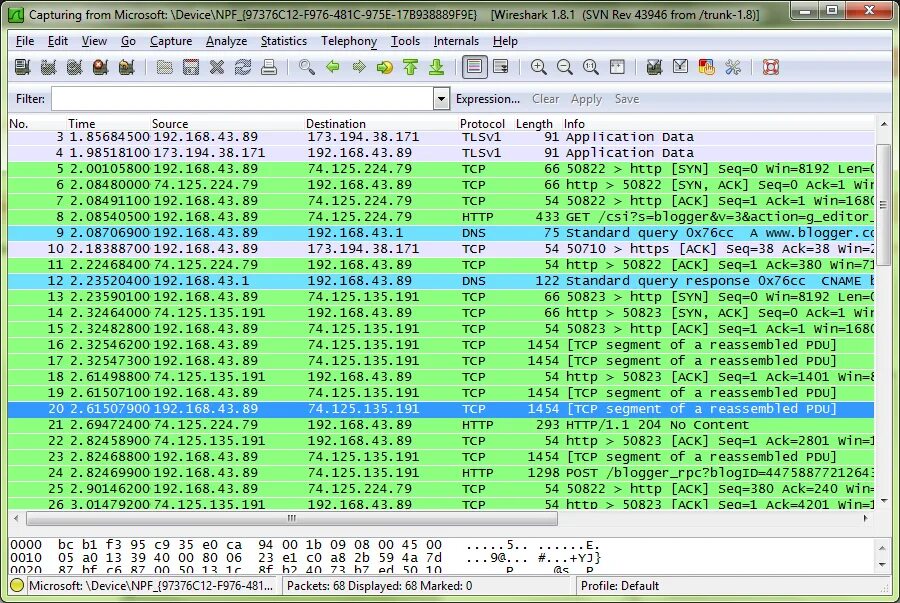Screen dimensions: 900x603
Task: Go to packet number icon
Action: click(x=385, y=67)
